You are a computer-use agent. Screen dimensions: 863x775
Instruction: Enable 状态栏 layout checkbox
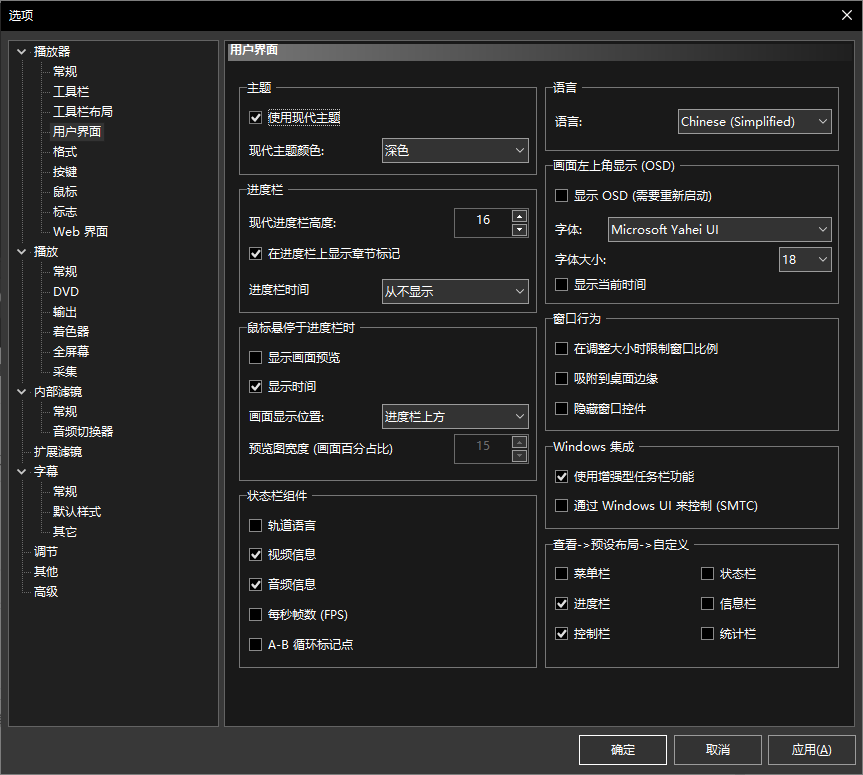coord(708,574)
